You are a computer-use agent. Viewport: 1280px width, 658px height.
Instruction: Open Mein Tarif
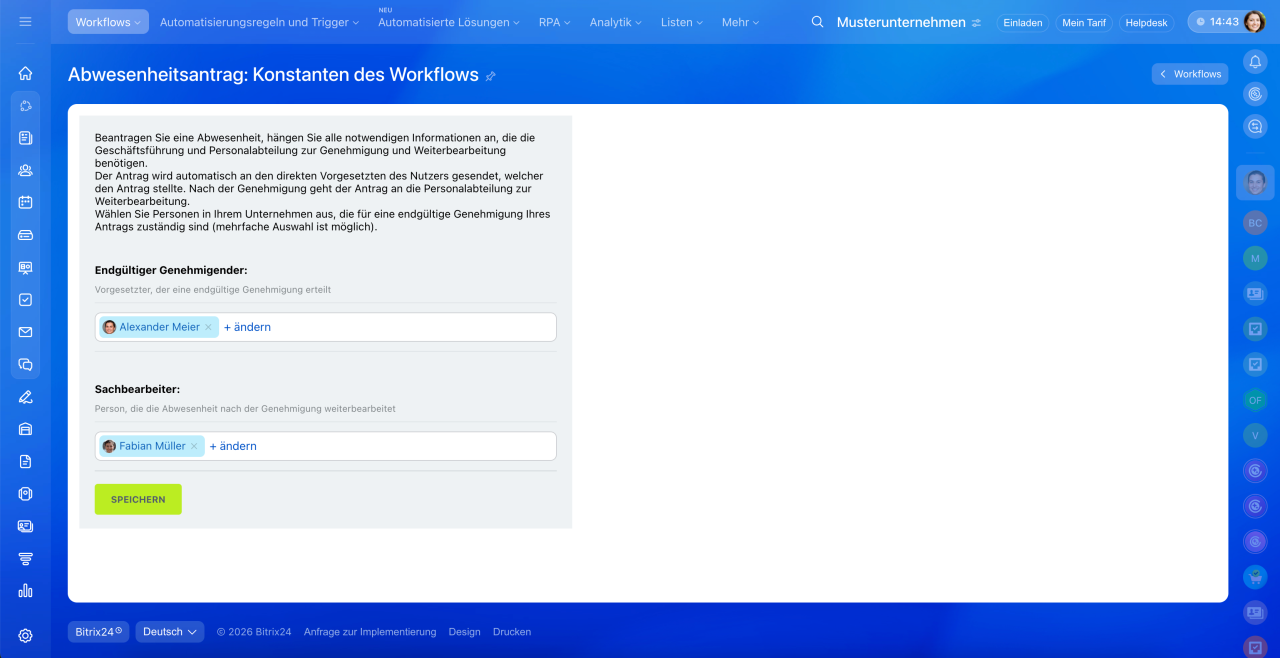[1084, 22]
